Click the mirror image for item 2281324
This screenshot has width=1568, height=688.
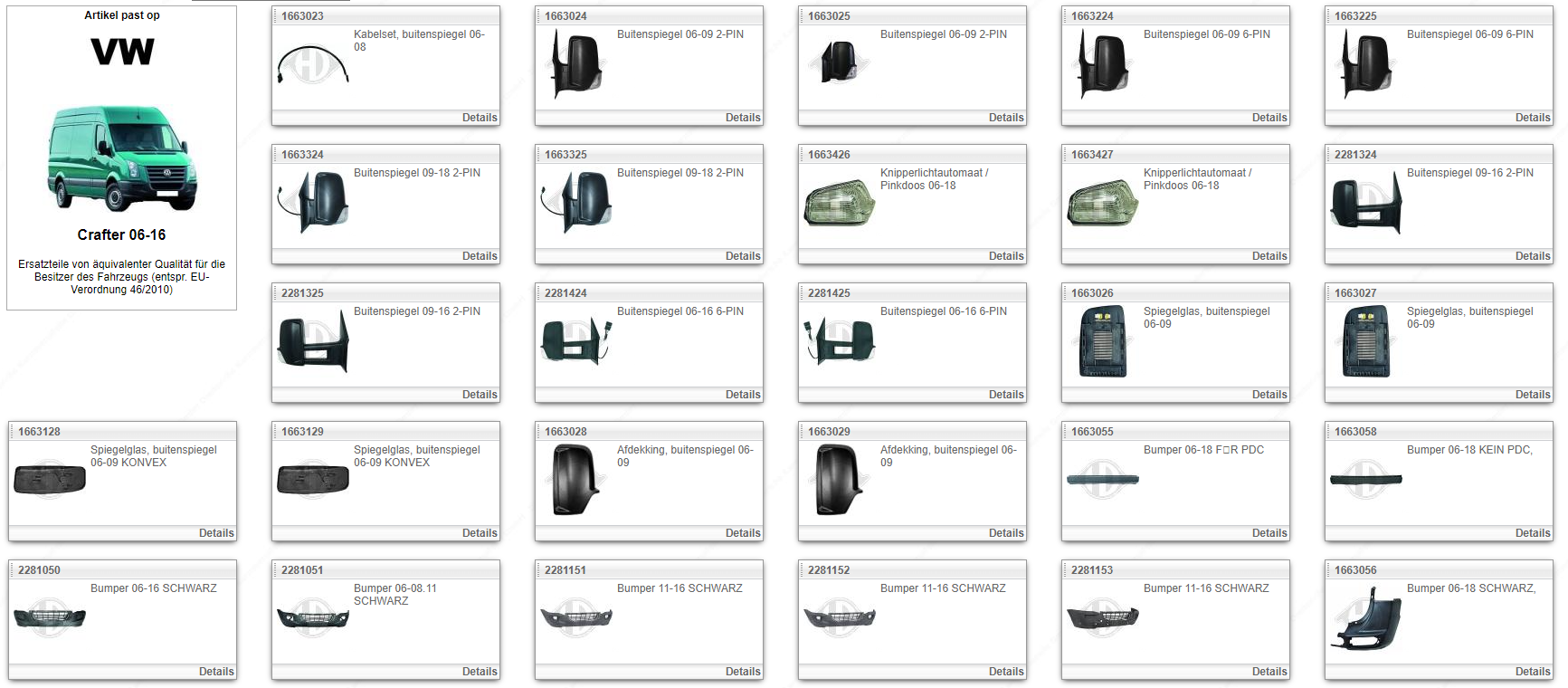tap(1365, 204)
